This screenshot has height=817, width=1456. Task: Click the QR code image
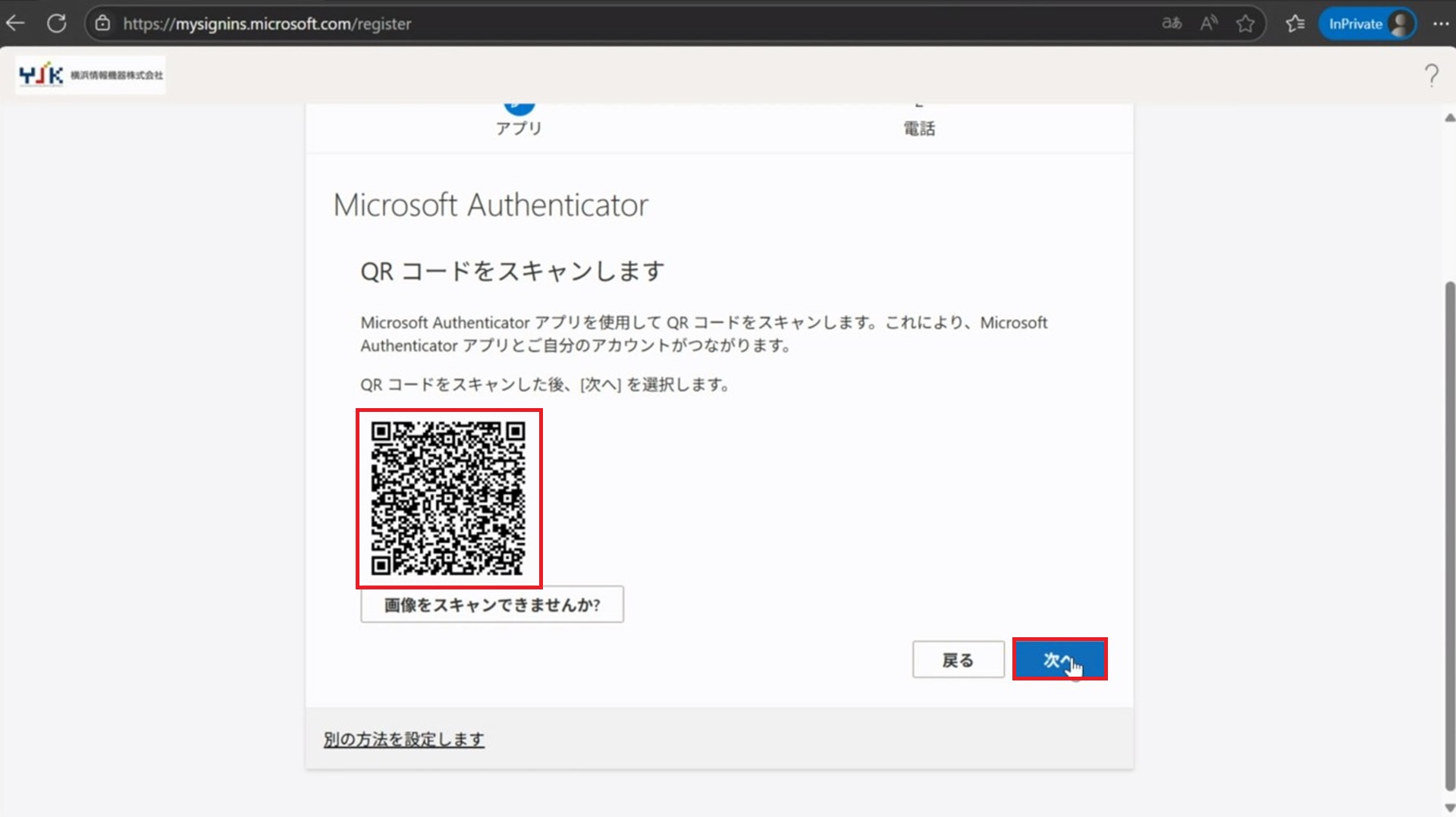click(x=448, y=498)
